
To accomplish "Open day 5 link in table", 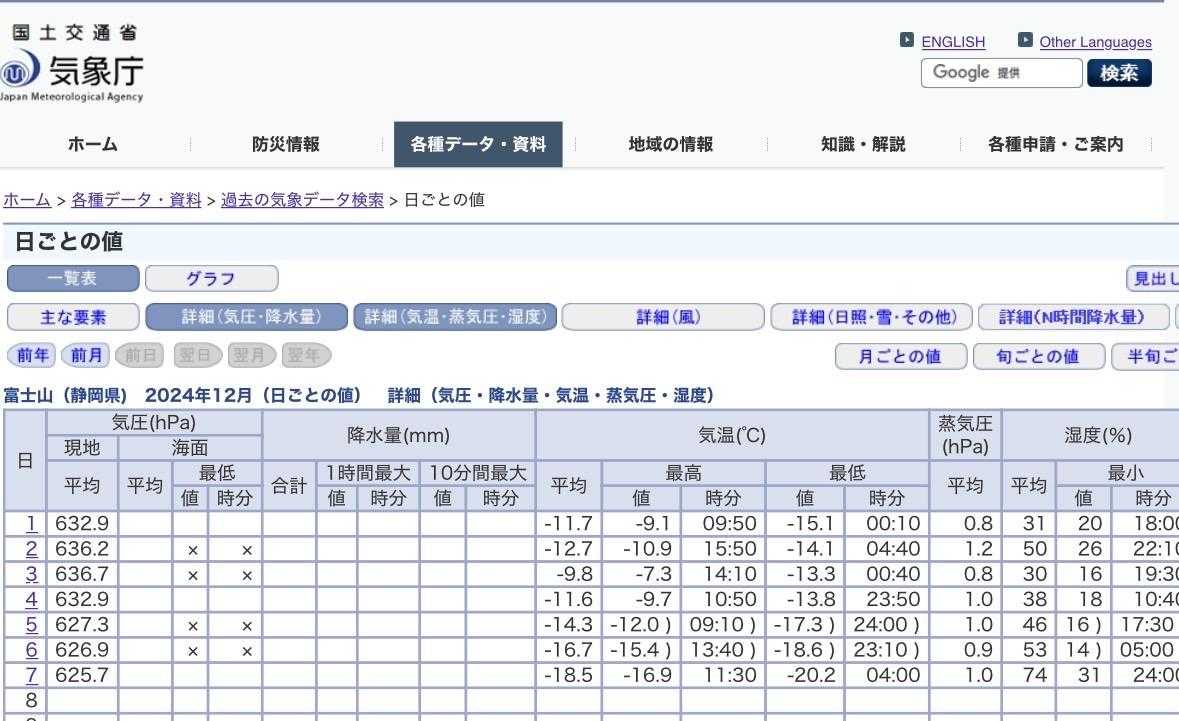I will (x=31, y=625).
